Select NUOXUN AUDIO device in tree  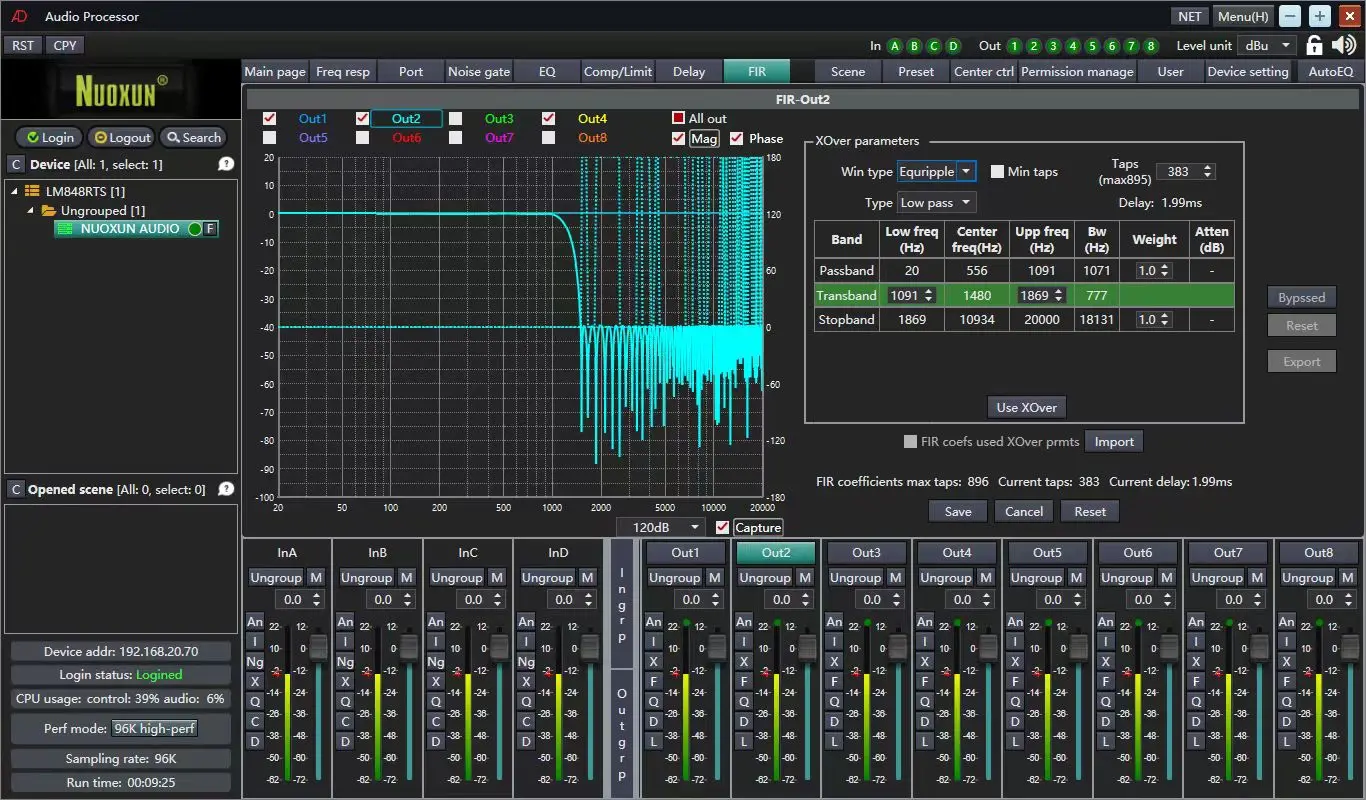130,229
